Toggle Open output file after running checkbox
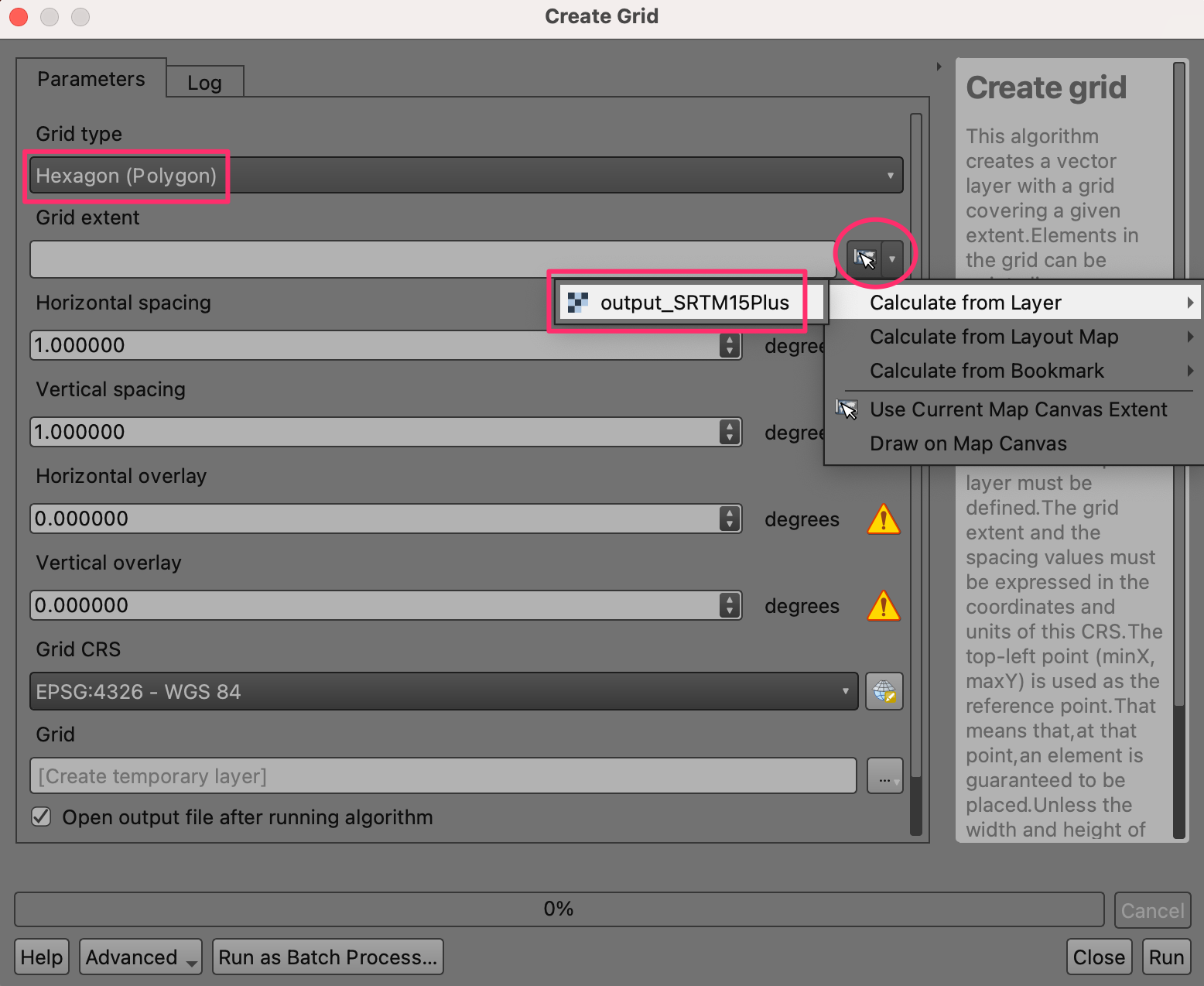The image size is (1204, 986). (x=42, y=817)
